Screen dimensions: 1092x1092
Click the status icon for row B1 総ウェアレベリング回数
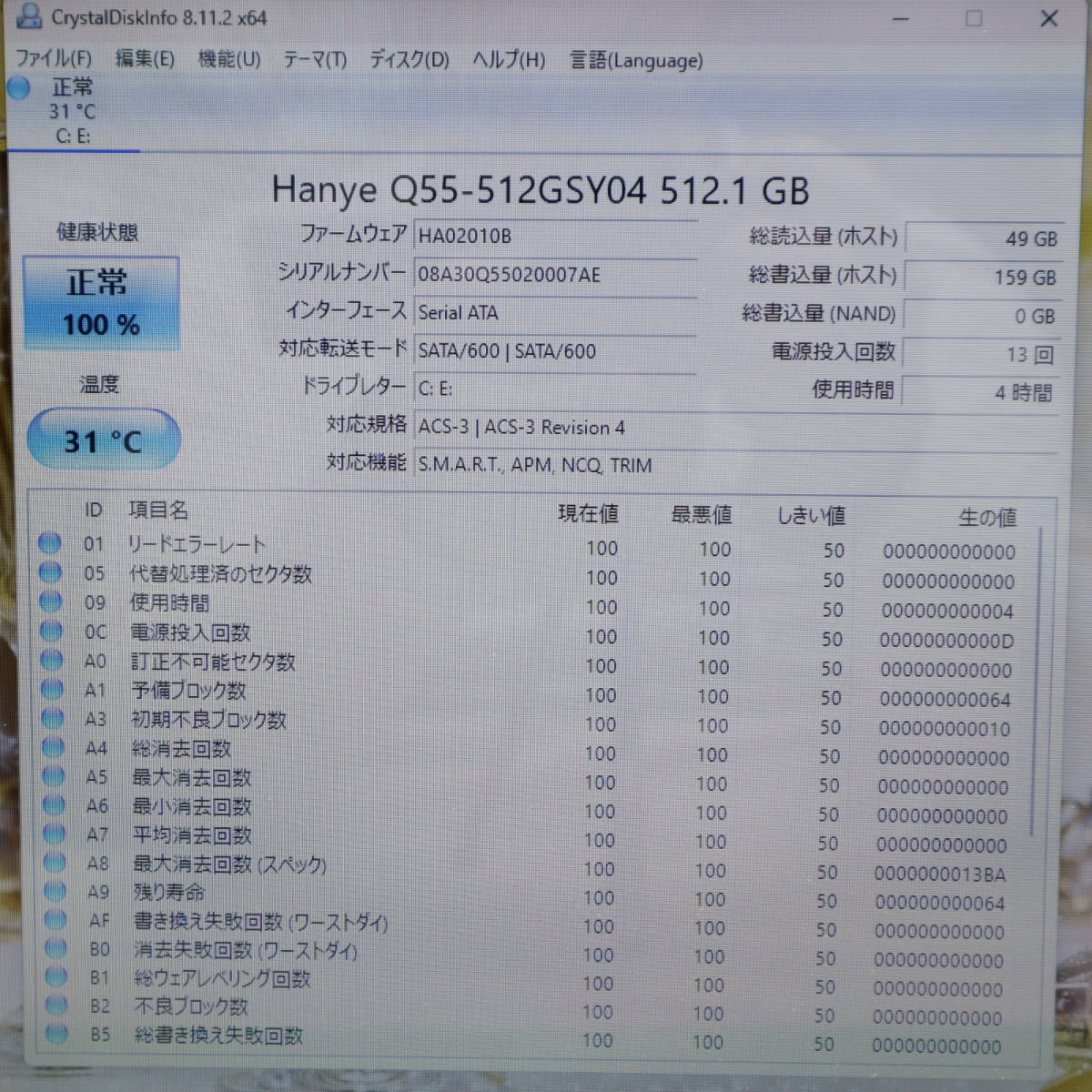(56, 976)
